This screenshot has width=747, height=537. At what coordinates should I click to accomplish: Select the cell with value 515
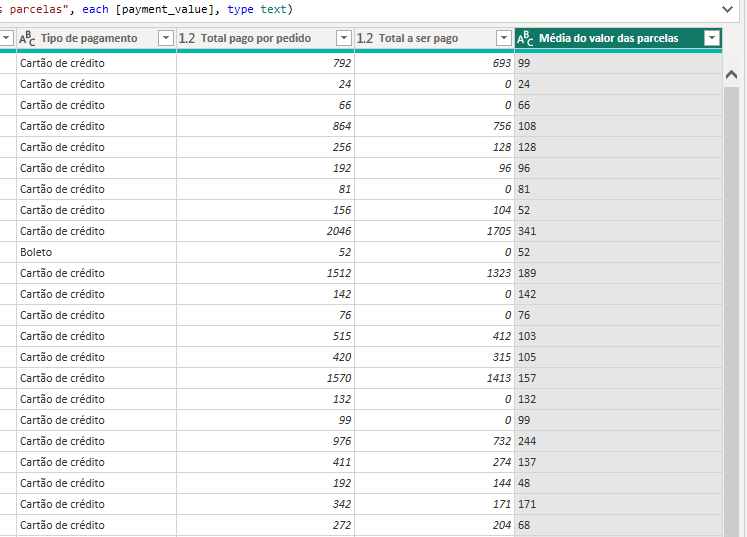click(x=265, y=336)
